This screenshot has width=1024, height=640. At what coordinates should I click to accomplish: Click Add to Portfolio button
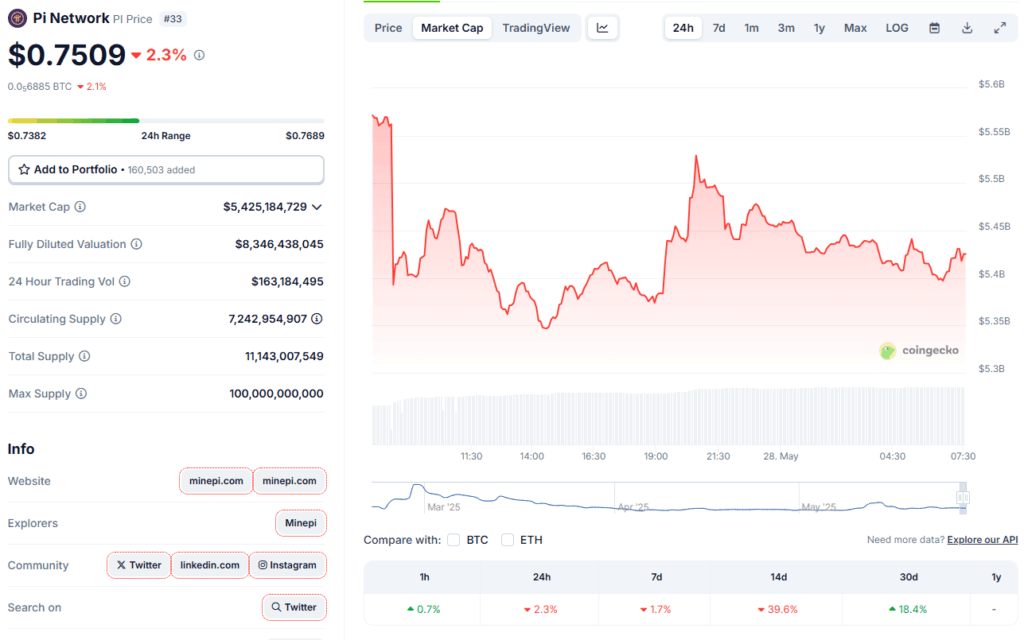coord(166,170)
